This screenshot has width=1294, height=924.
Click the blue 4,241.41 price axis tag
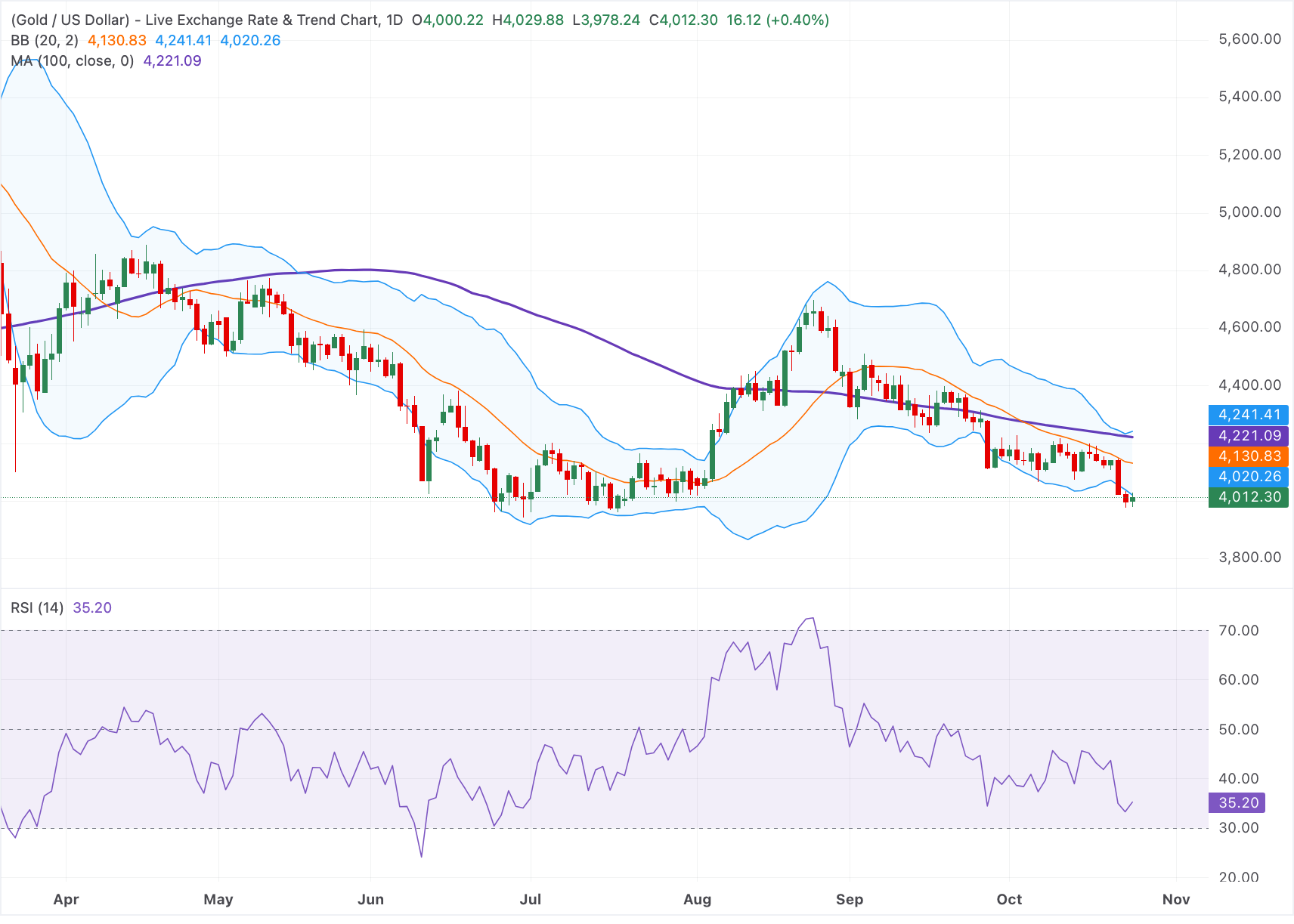pyautogui.click(x=1249, y=414)
